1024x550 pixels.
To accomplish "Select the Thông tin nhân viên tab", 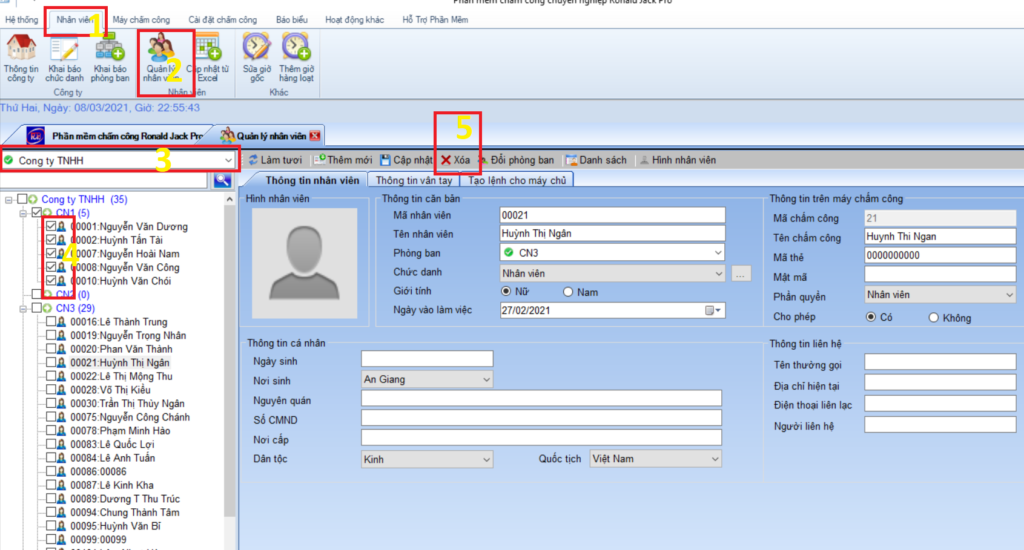I will coord(312,180).
